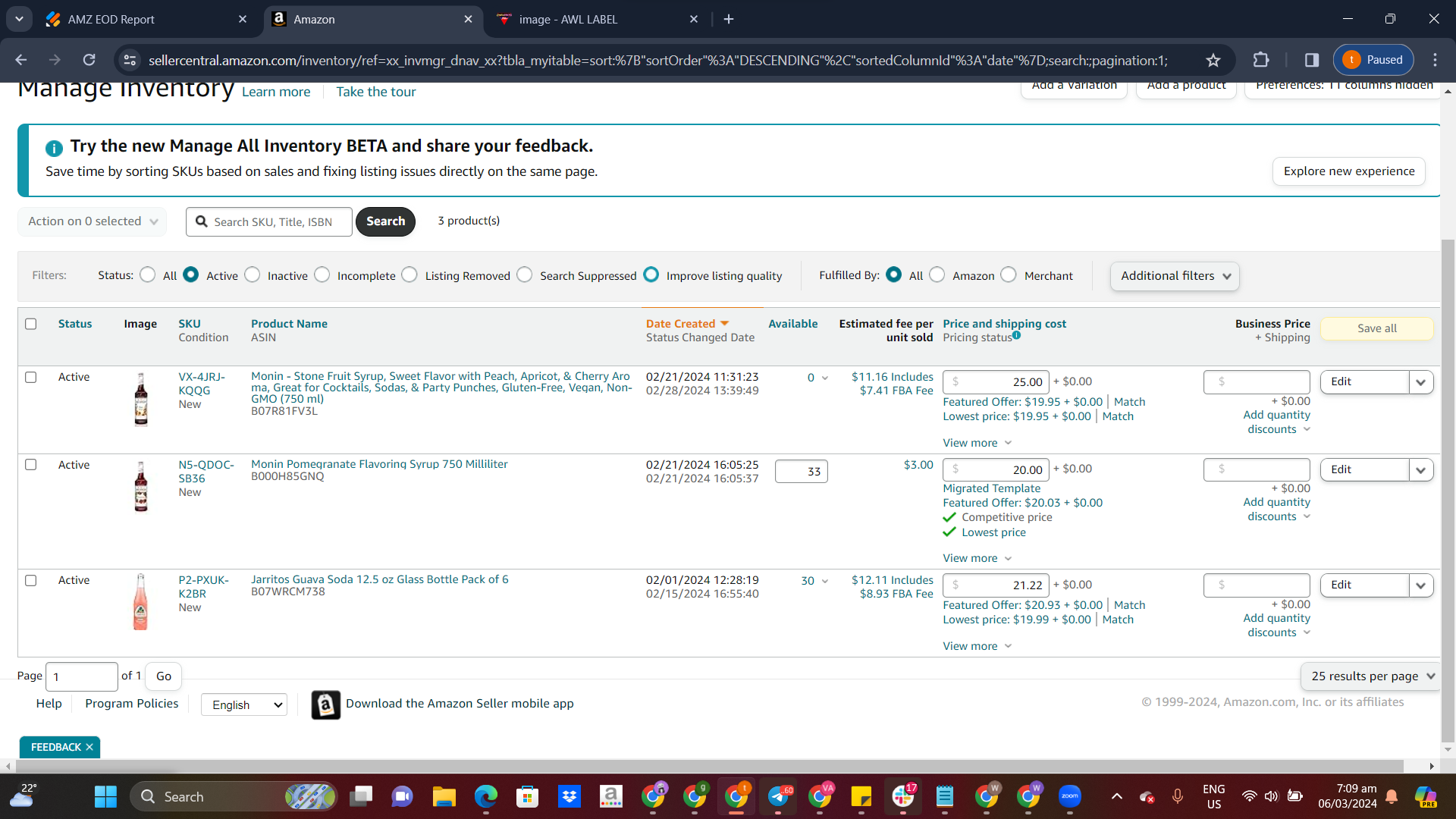This screenshot has height=819, width=1456.
Task: Sort by the Date Created column
Action: click(x=680, y=324)
